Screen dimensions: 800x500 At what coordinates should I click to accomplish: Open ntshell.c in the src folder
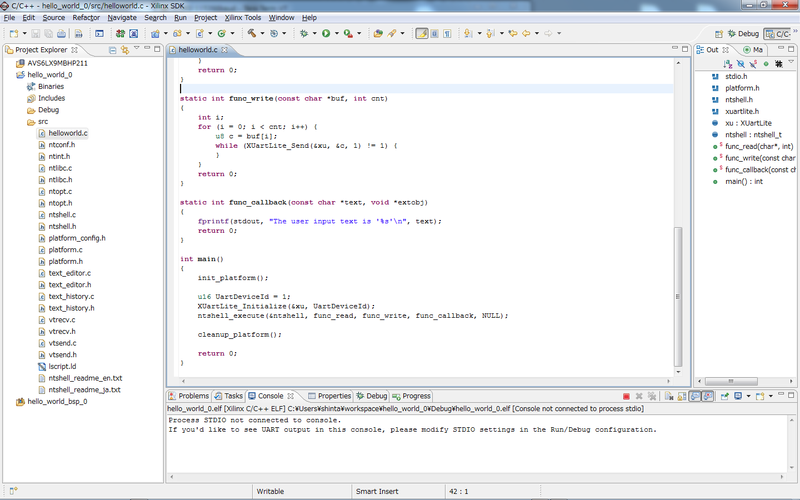pos(62,215)
